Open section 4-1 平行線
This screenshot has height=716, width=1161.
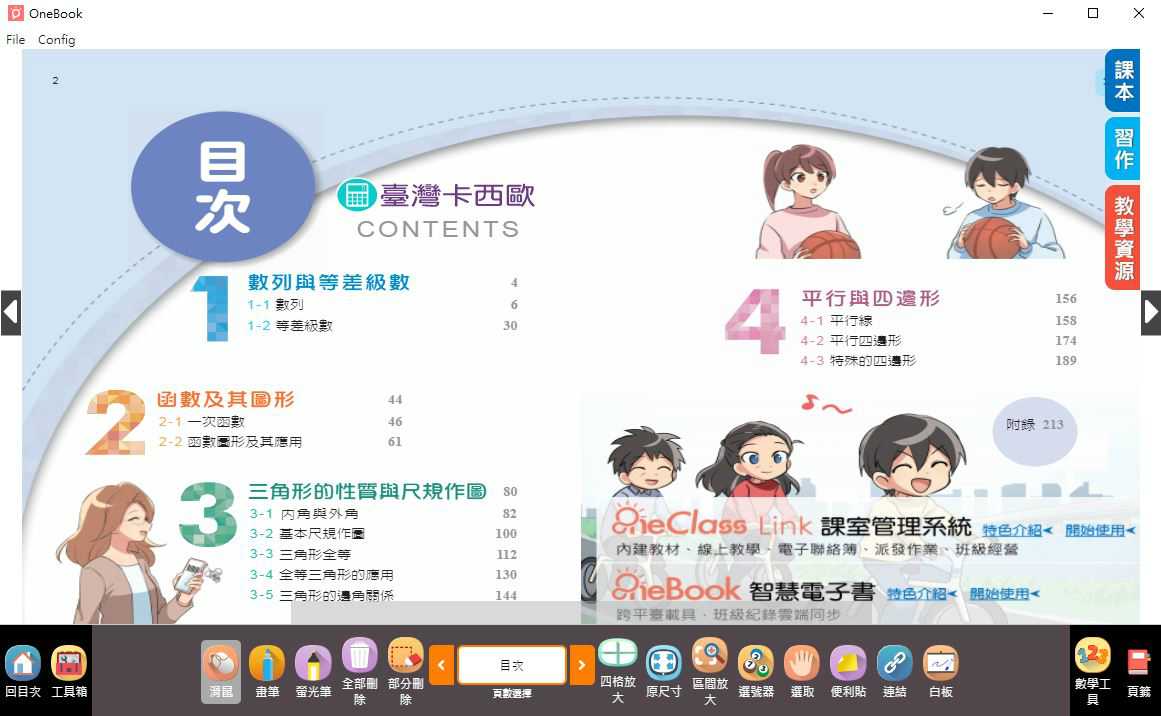coord(836,320)
